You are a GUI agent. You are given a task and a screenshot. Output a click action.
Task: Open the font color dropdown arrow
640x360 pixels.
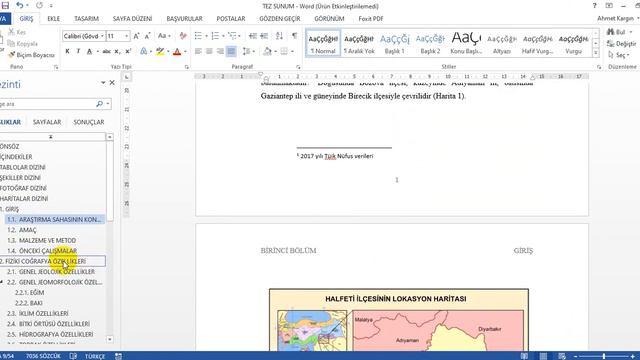coord(185,51)
